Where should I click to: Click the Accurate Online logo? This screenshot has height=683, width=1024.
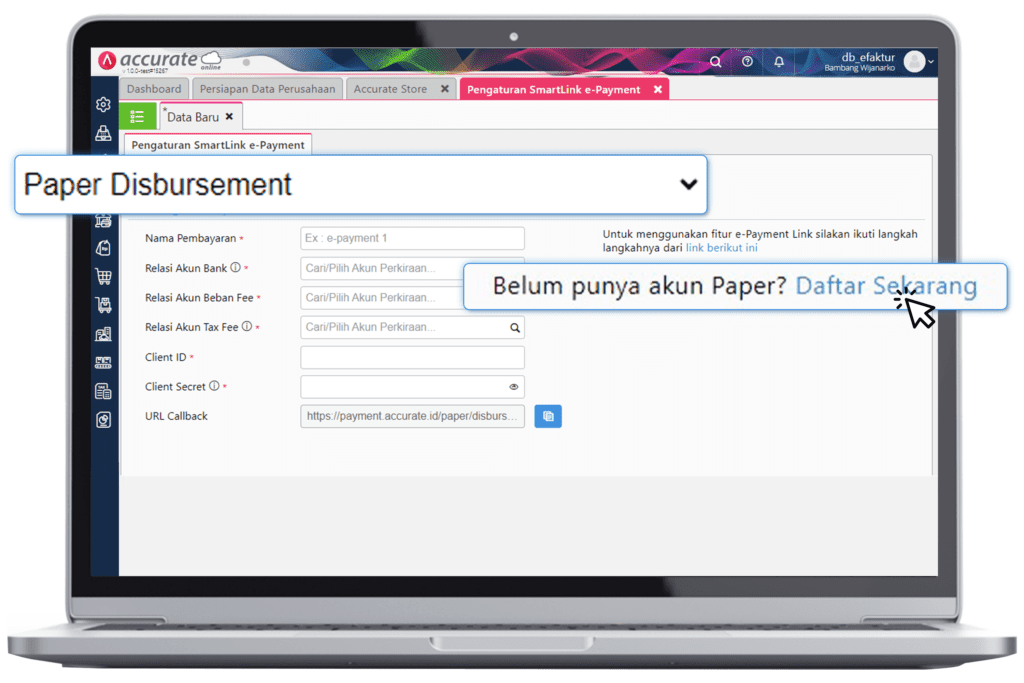161,61
